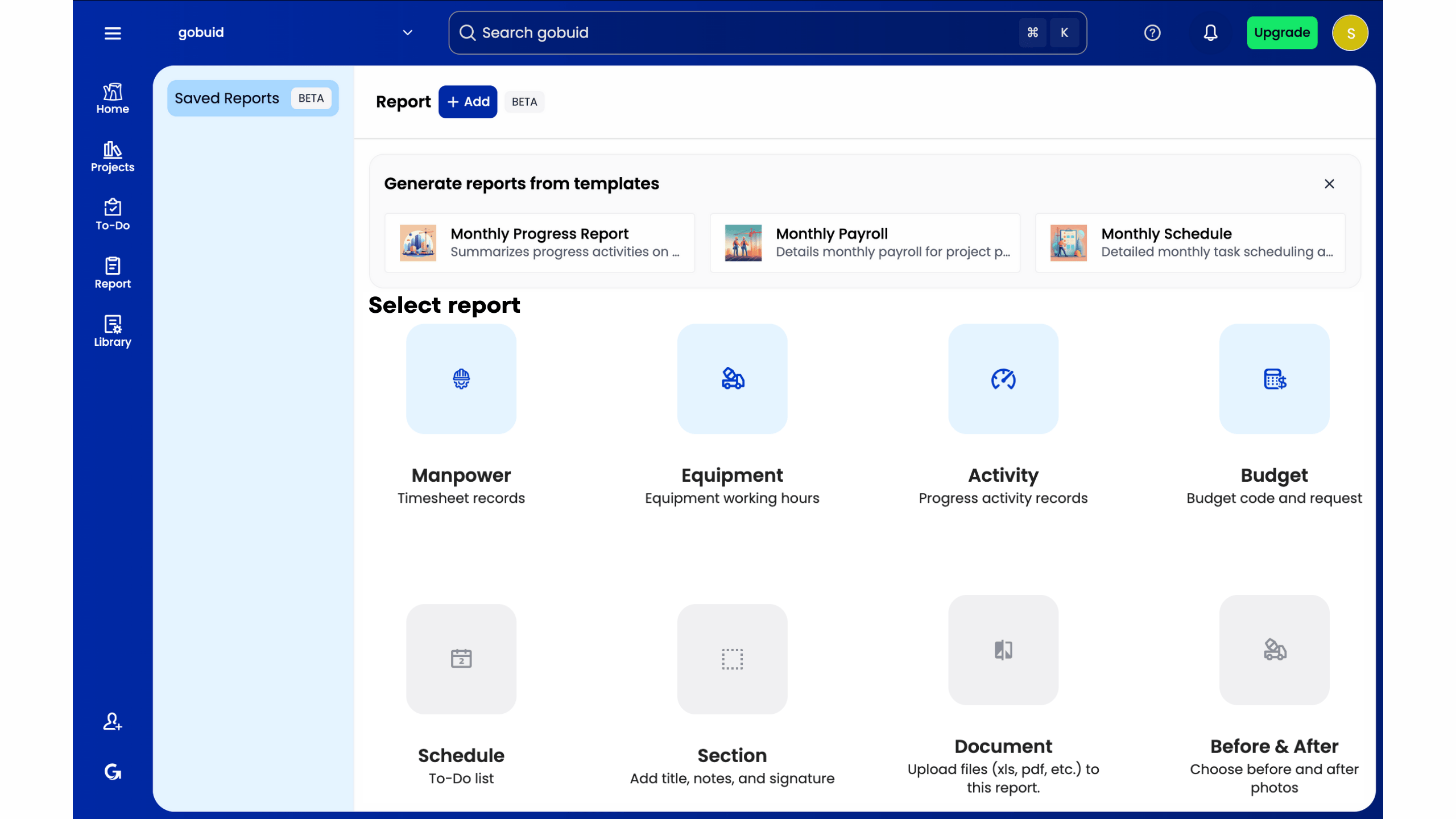Select the Document report icon
The image size is (1456, 819).
point(1003,650)
